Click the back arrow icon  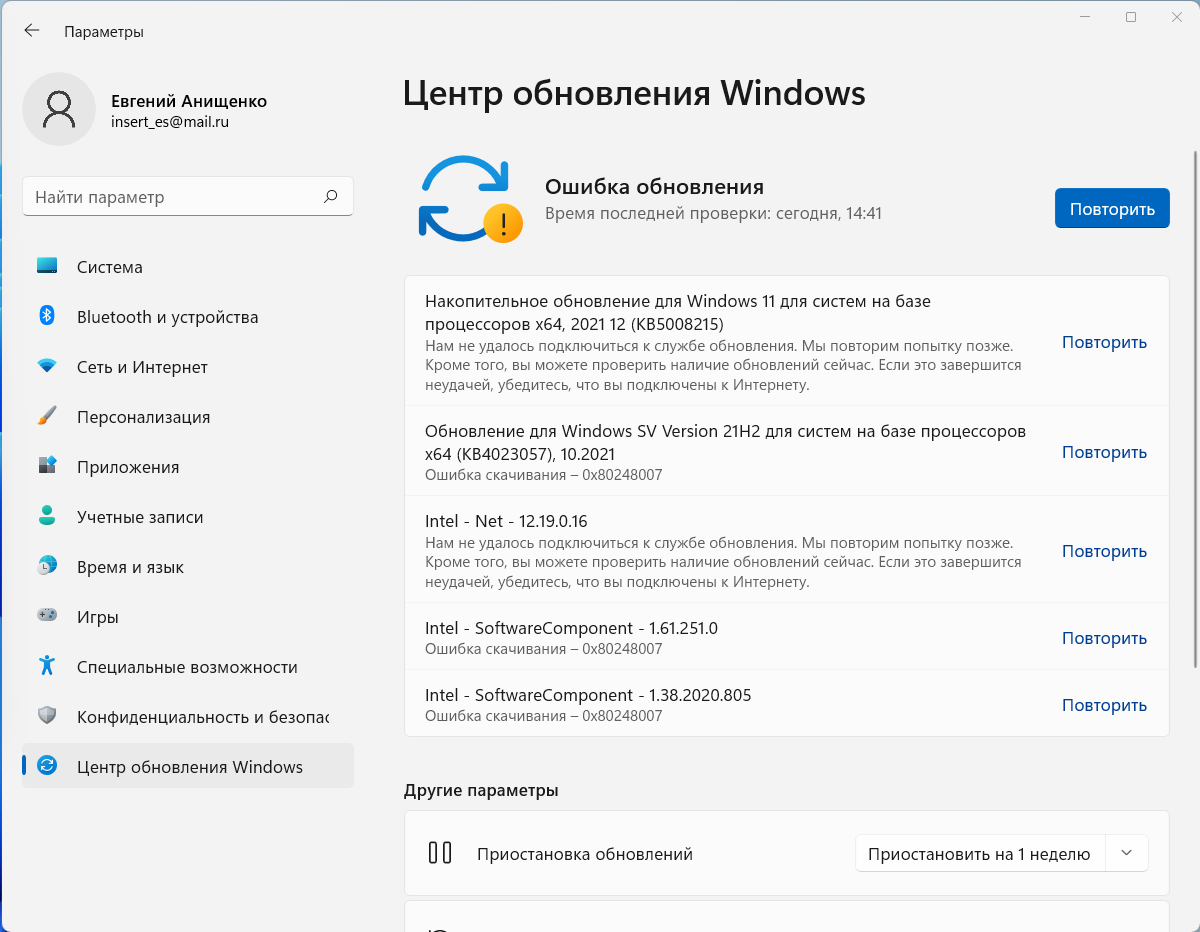tap(32, 31)
